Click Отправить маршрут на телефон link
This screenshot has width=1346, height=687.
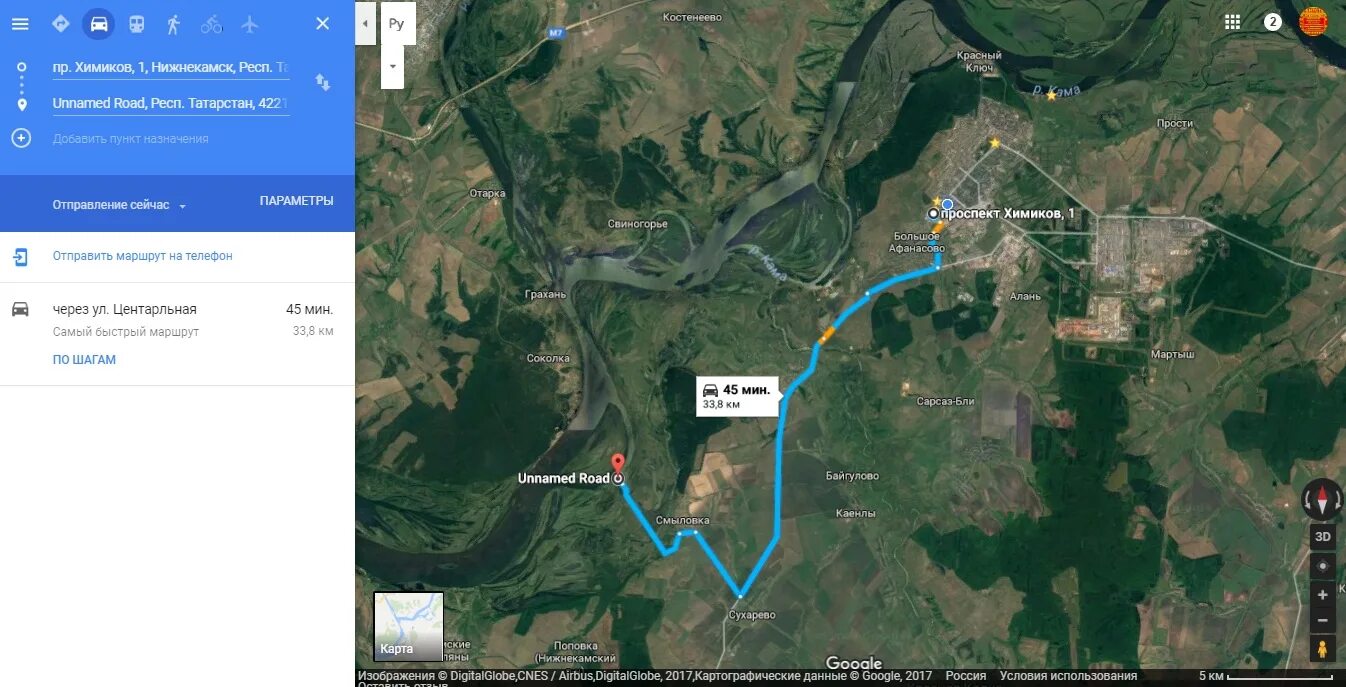143,256
